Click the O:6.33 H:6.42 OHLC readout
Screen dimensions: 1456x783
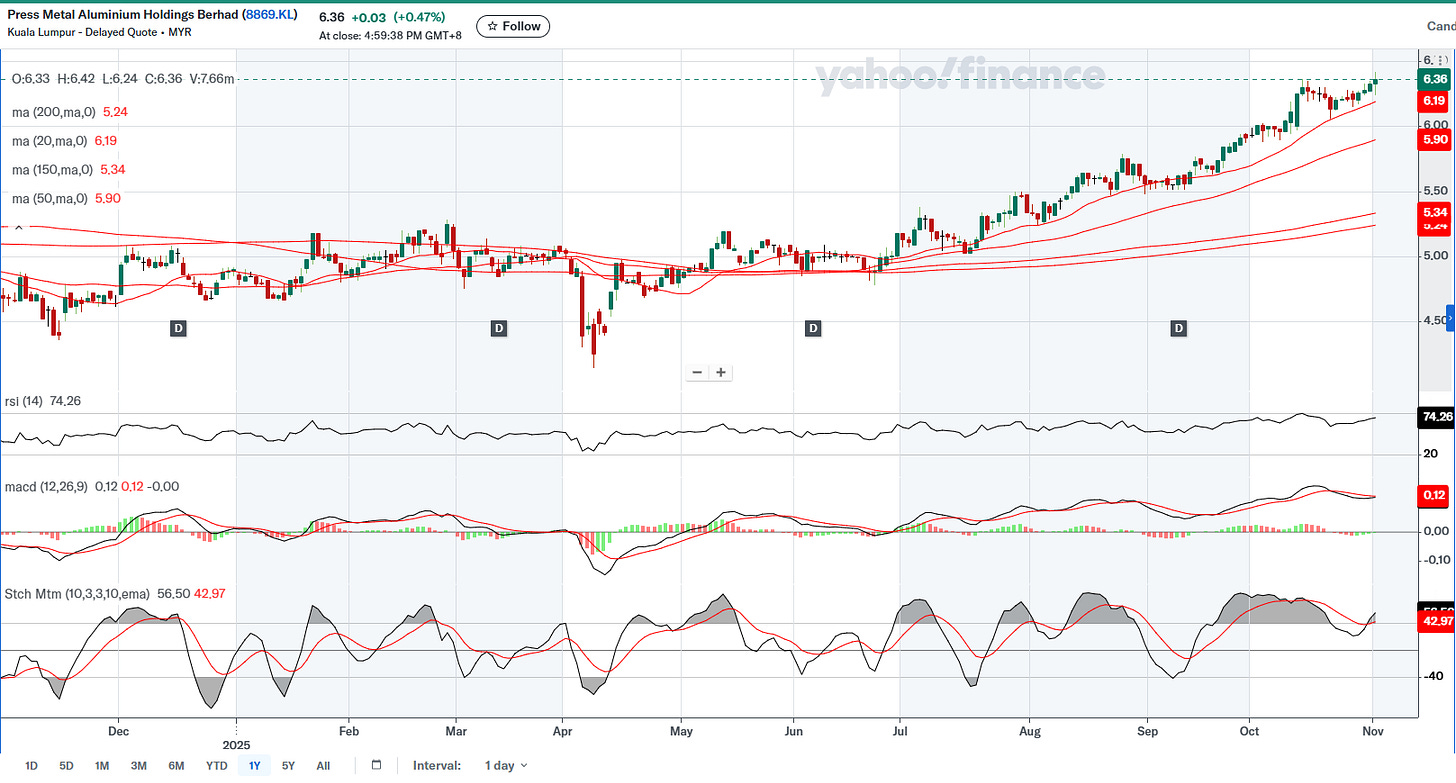tap(122, 79)
